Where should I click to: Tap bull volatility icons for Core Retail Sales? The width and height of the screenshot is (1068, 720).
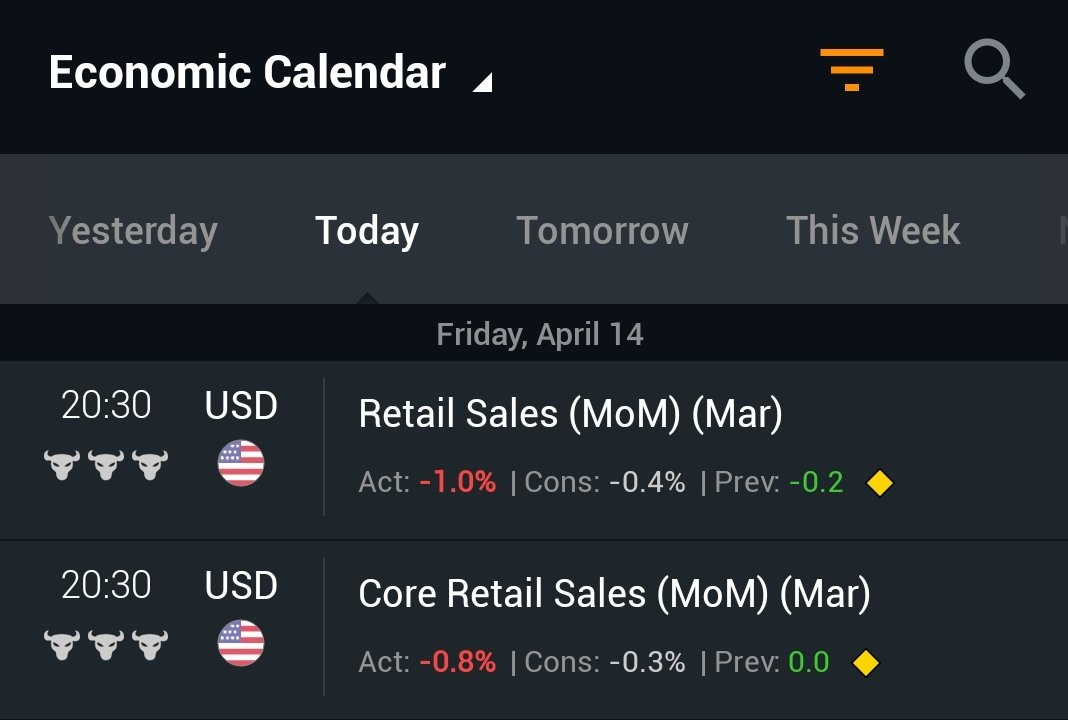[106, 644]
